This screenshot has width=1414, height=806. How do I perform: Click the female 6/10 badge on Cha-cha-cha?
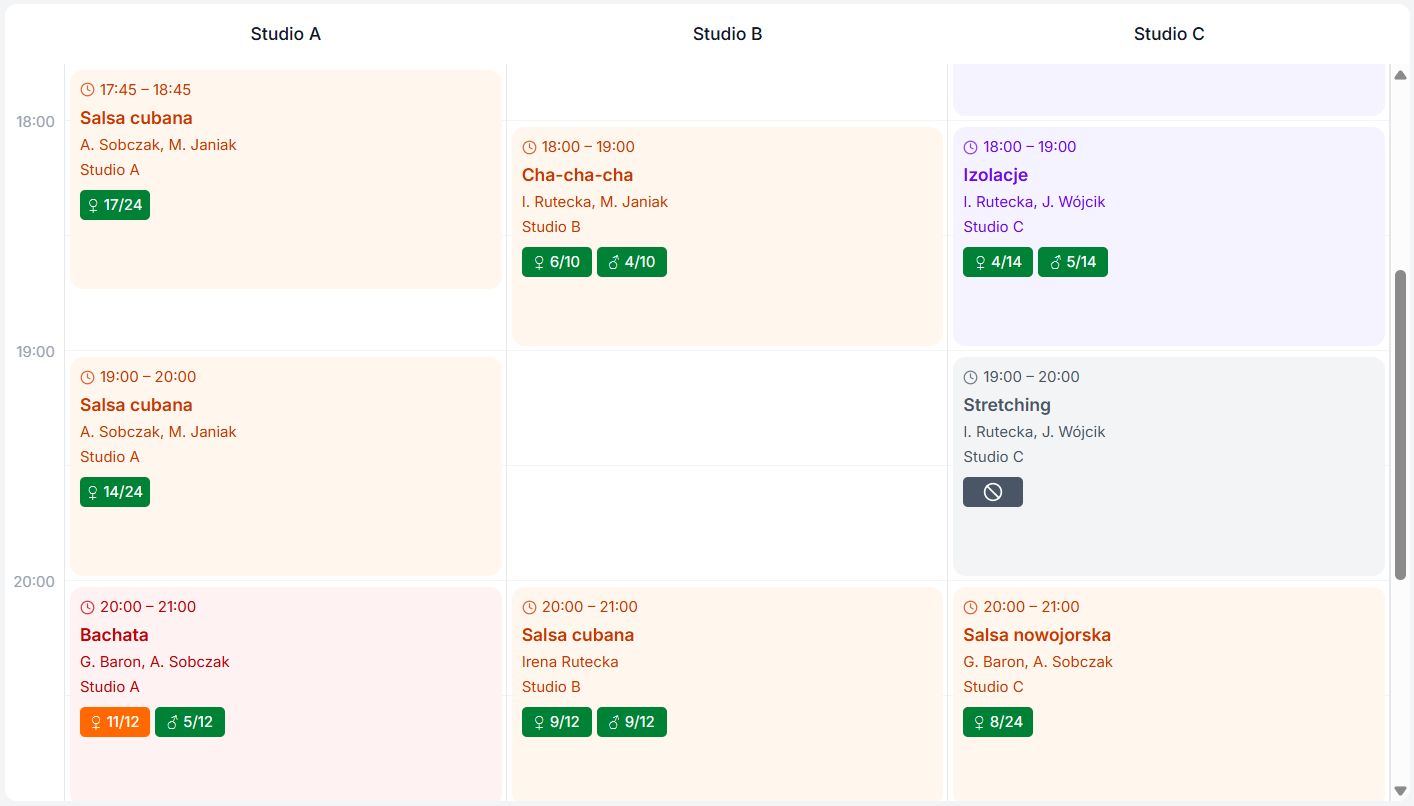pos(556,262)
